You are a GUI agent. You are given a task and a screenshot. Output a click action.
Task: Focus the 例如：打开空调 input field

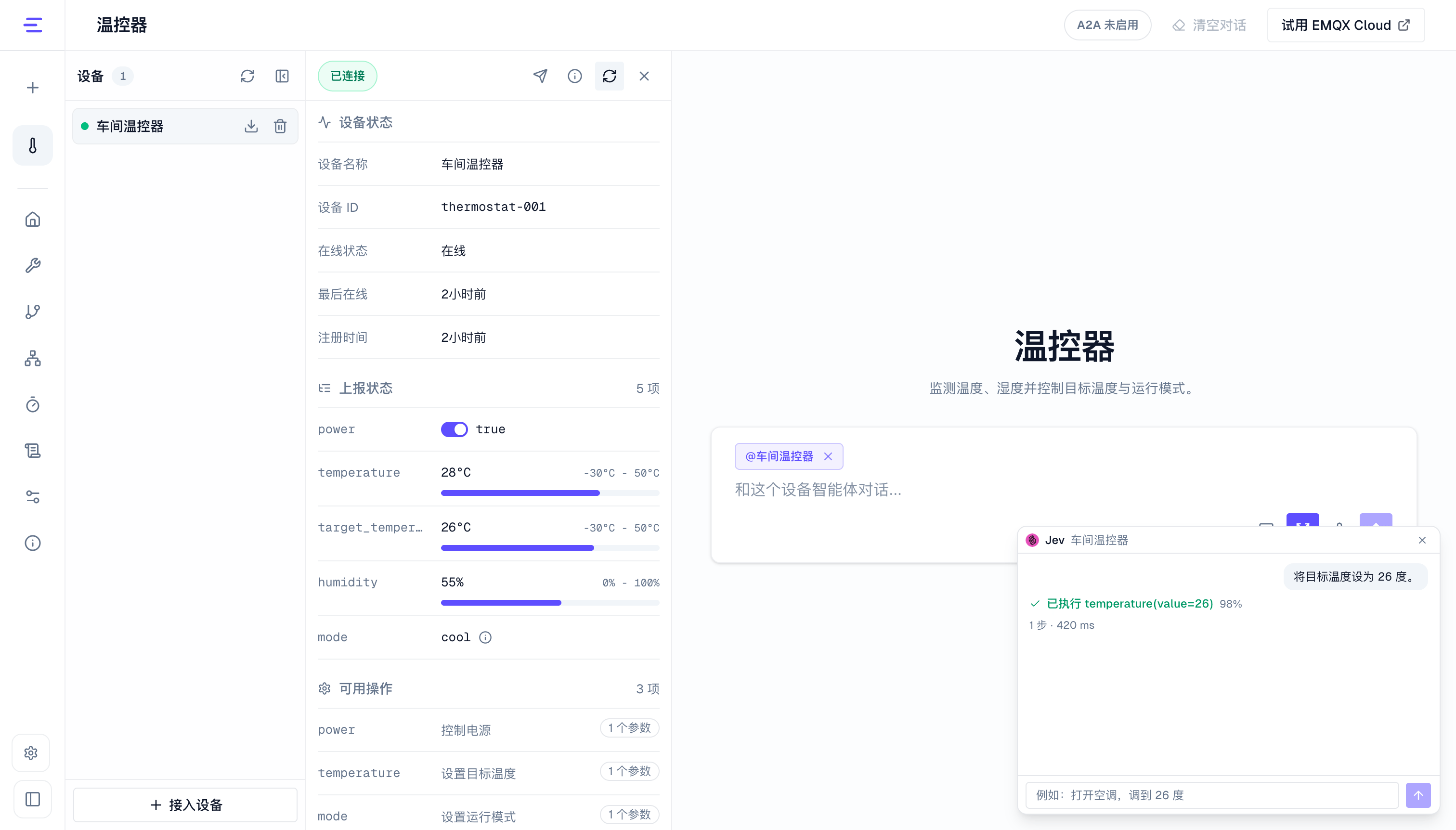pyautogui.click(x=1212, y=795)
